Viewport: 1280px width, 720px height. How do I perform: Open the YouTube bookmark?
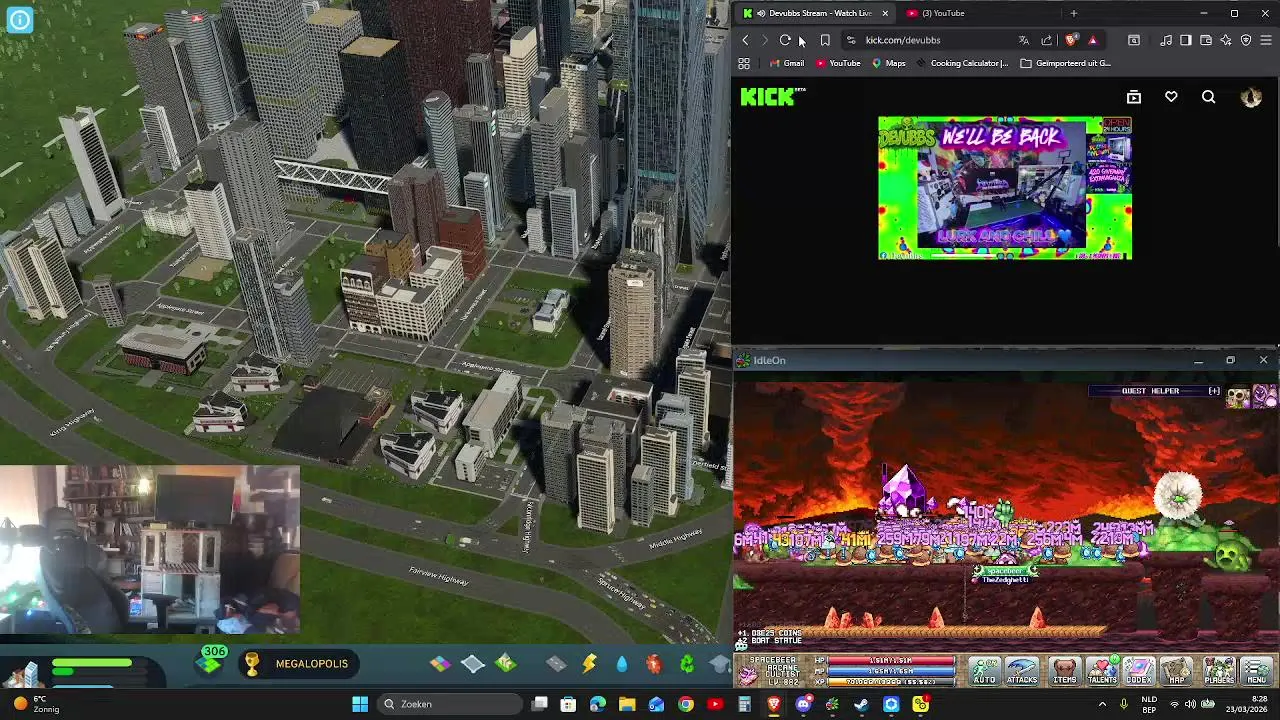click(838, 63)
